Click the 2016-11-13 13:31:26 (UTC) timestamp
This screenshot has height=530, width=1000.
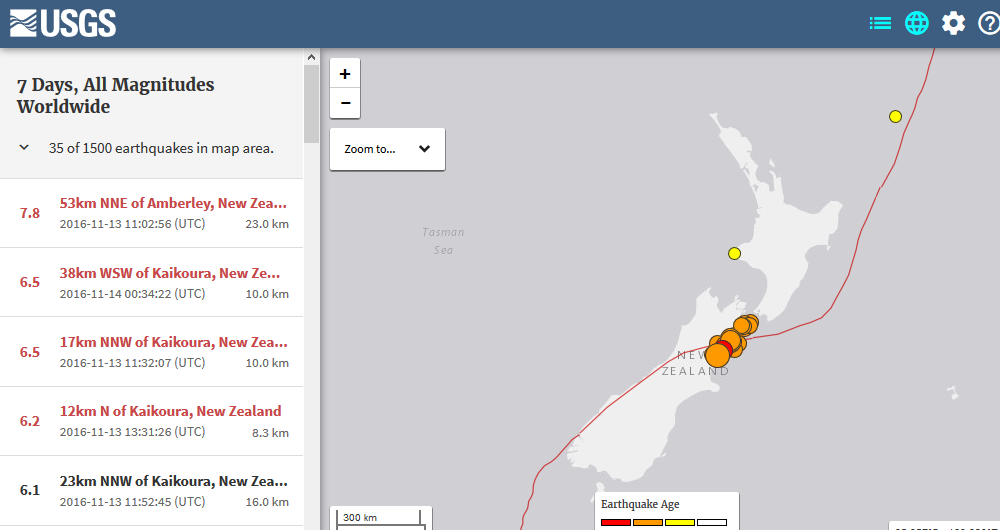[x=133, y=432]
